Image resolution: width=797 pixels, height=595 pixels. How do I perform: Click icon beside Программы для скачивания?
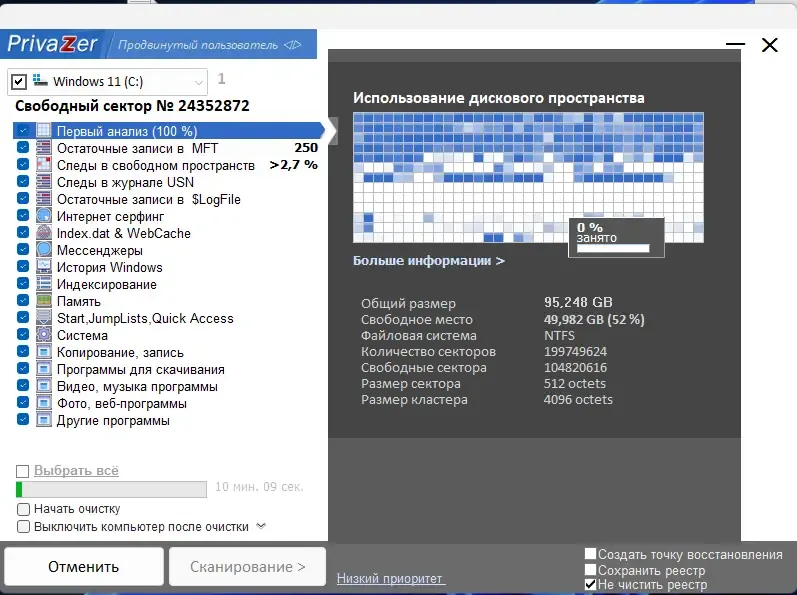click(x=44, y=369)
